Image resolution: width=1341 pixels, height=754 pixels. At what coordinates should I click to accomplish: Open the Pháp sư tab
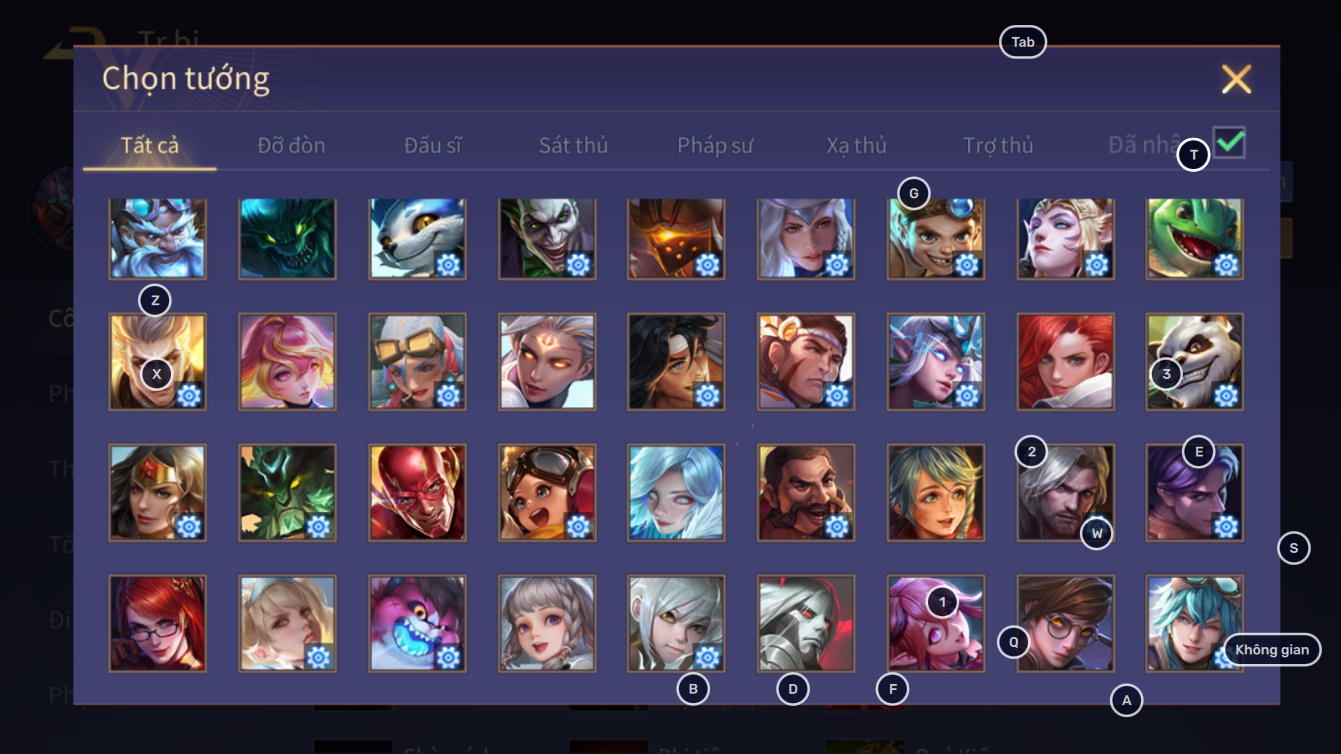coord(715,145)
